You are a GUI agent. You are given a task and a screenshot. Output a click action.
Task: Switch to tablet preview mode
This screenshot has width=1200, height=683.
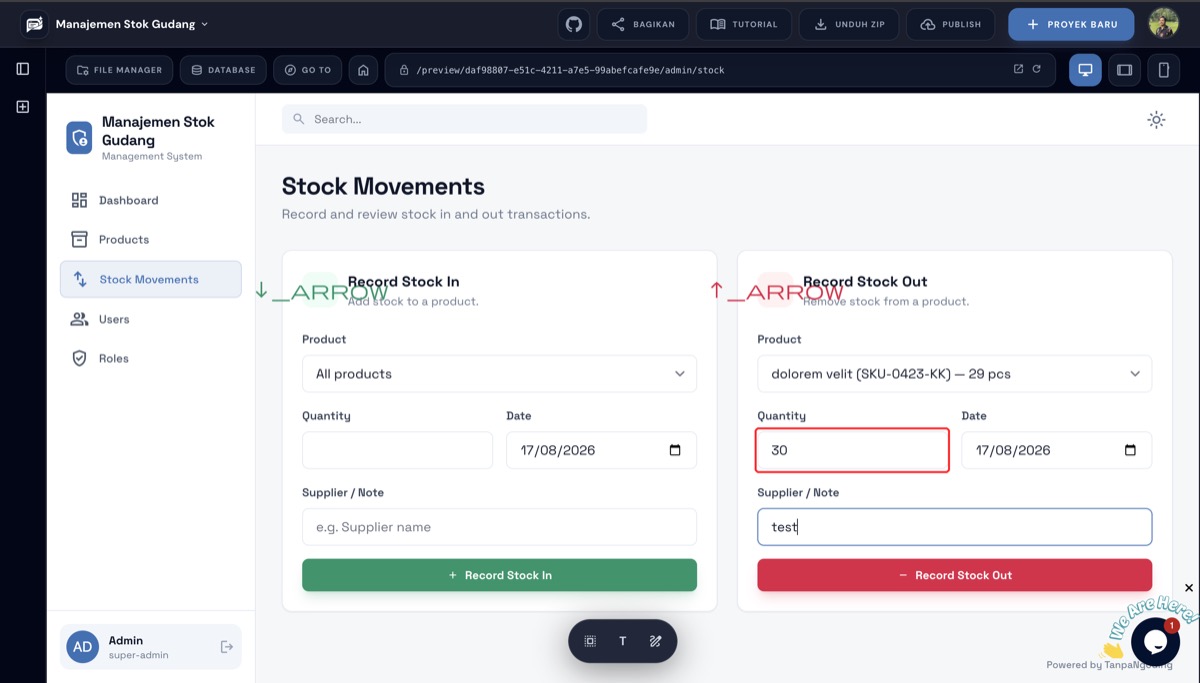pos(1125,70)
